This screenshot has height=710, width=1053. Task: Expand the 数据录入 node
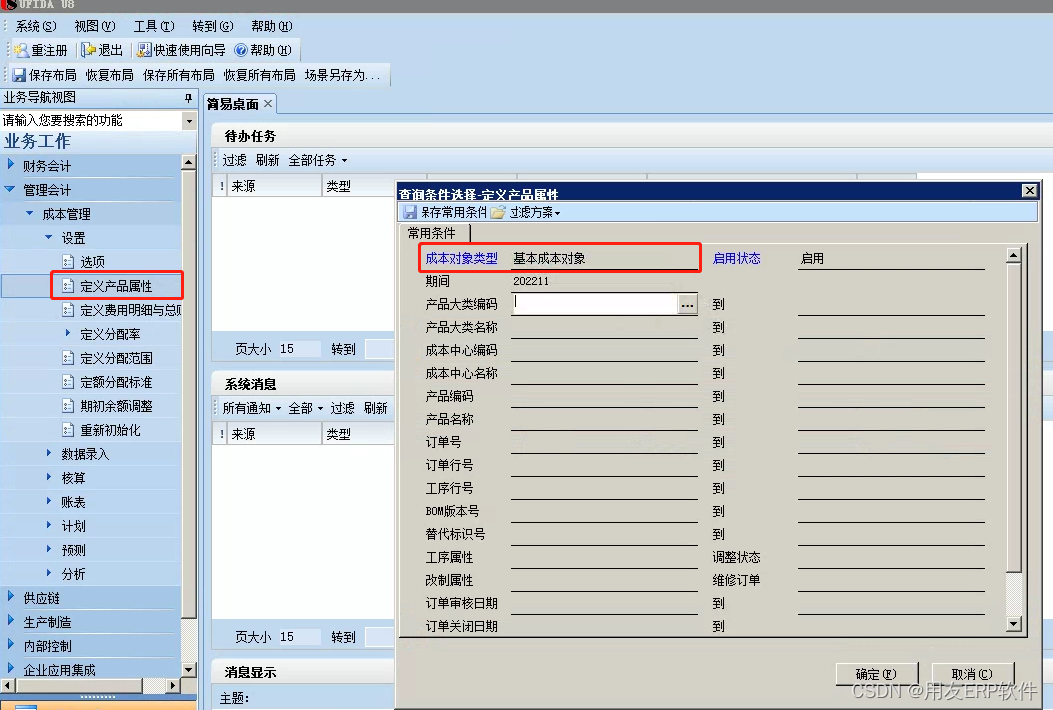click(x=48, y=453)
